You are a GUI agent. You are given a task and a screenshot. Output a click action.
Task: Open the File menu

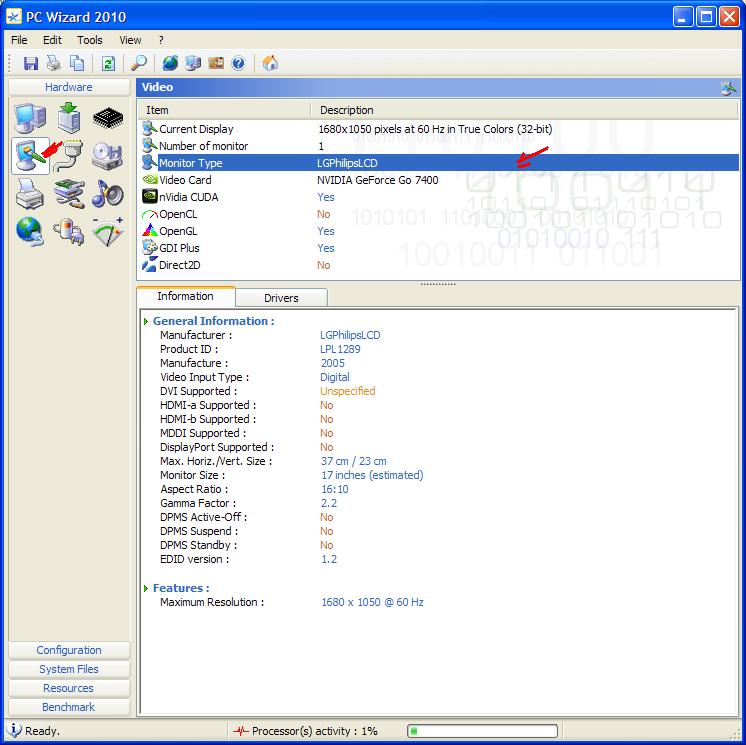point(20,40)
